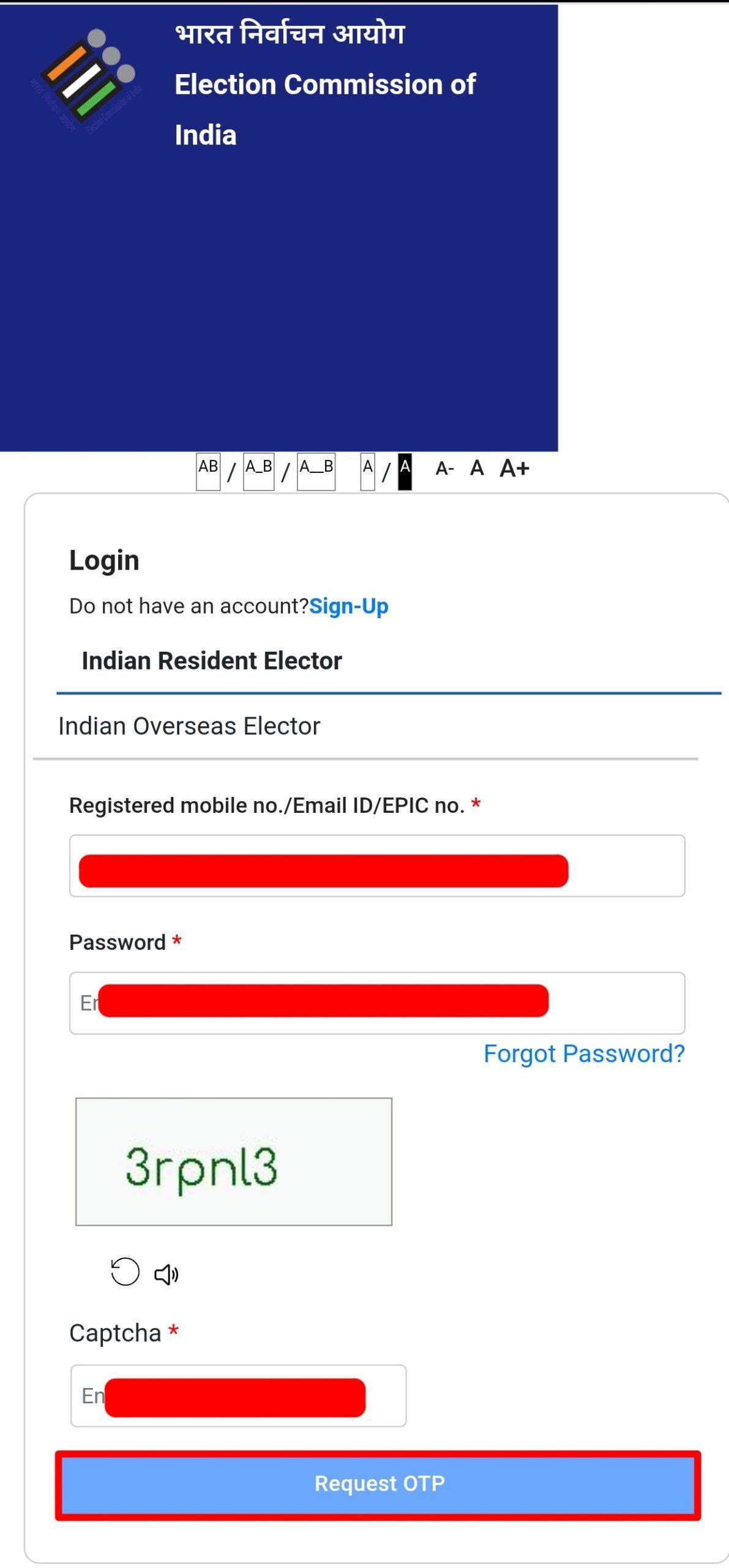
Task: Switch to dark contrast theme (black A)
Action: pyautogui.click(x=405, y=472)
